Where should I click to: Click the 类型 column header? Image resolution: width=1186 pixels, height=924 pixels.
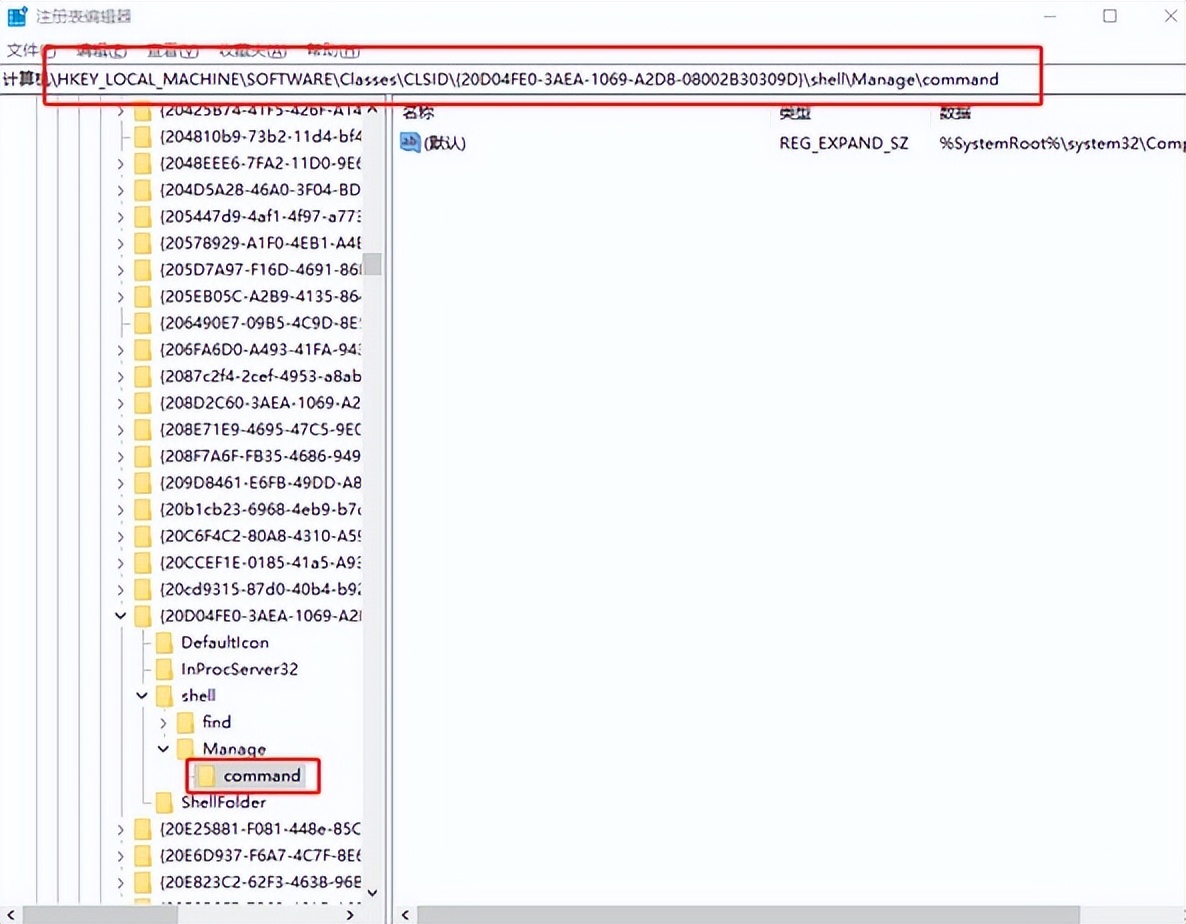(x=795, y=113)
